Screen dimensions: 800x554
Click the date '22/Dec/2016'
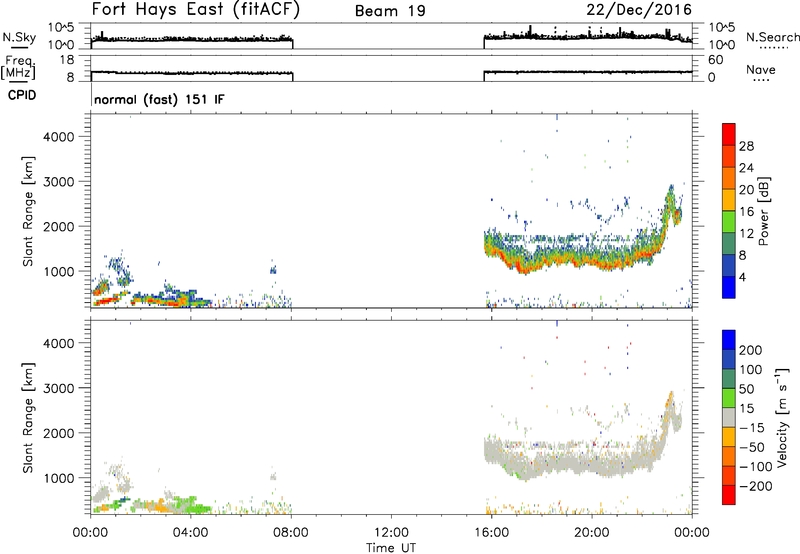(x=639, y=10)
